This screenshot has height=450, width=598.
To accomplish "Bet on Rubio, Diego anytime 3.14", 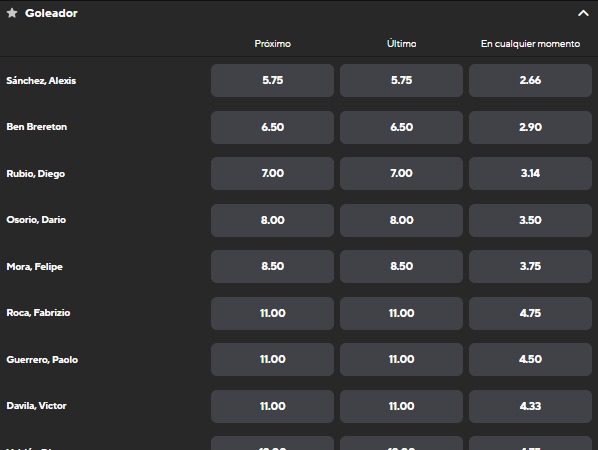I will [530, 174].
